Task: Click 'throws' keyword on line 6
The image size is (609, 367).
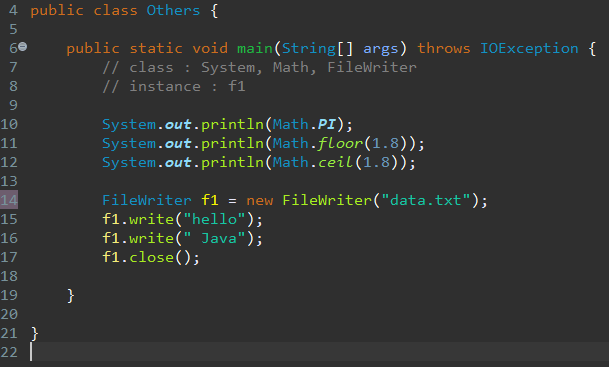Action: (x=444, y=48)
